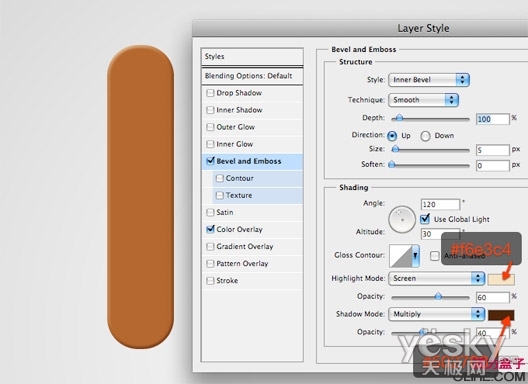Select the Down direction radio button
The image size is (528, 384).
tap(425, 136)
